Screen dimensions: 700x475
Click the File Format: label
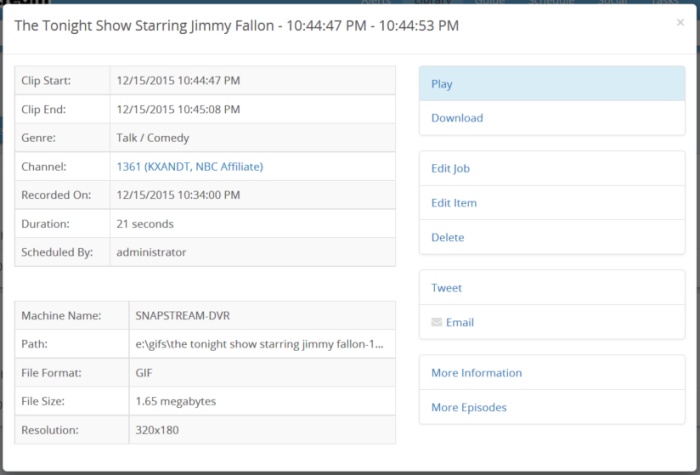51,373
